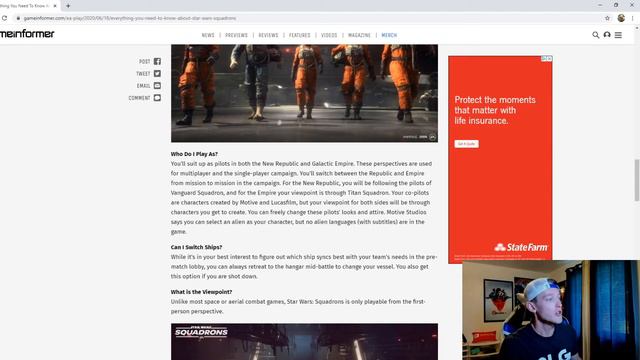Click the page vertical scrollbar thumb

pos(636,180)
